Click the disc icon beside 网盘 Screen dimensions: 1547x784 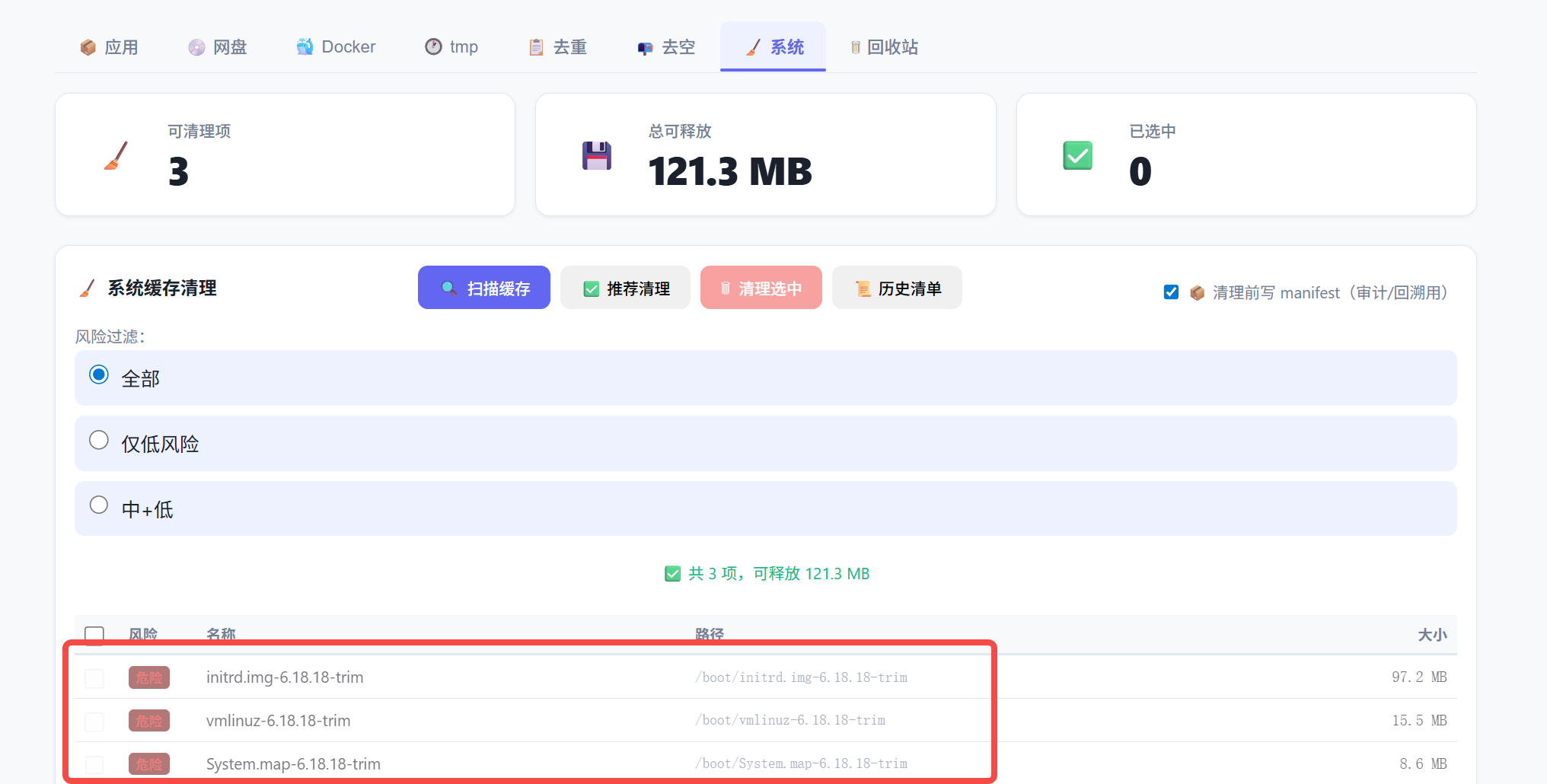pos(196,47)
